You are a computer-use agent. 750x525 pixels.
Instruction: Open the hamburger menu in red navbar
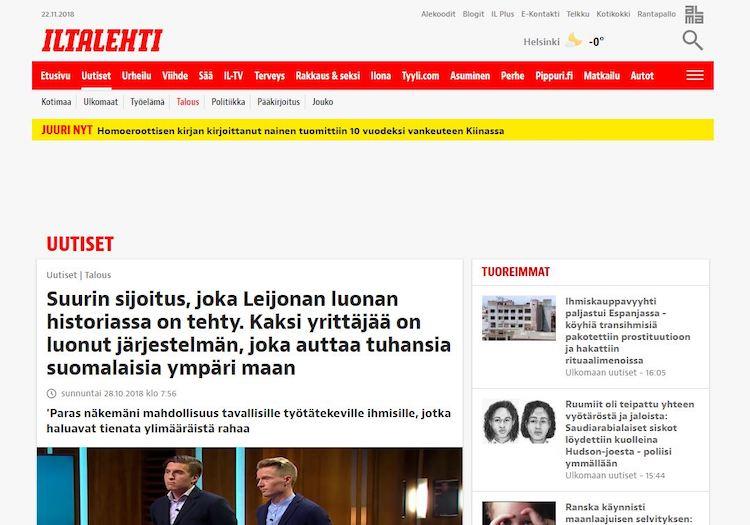tap(695, 75)
